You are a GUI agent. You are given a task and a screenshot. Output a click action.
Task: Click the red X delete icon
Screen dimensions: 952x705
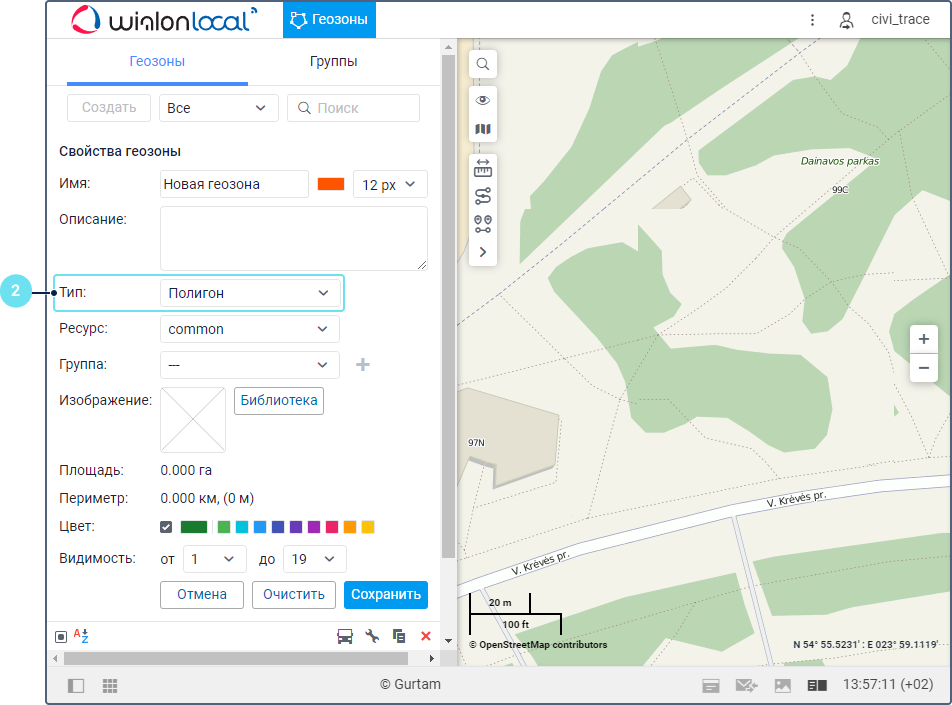click(x=426, y=636)
